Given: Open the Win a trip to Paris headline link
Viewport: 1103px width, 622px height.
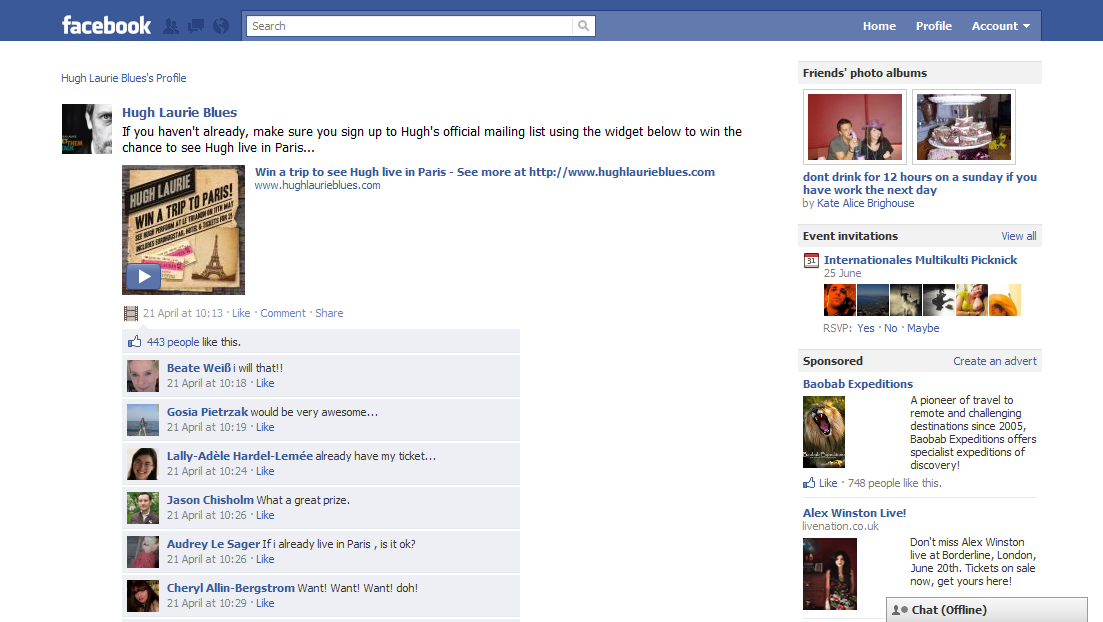Looking at the screenshot, I should point(485,172).
